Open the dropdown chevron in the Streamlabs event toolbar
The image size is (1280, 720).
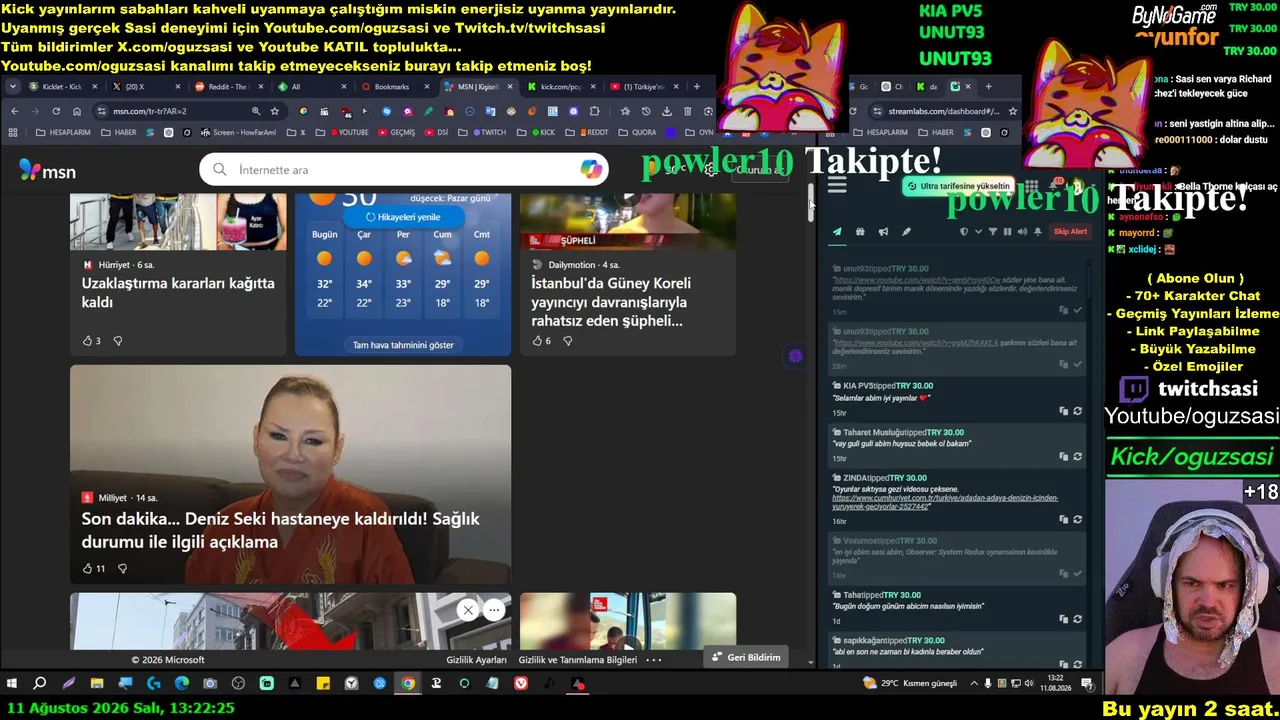[x=978, y=232]
